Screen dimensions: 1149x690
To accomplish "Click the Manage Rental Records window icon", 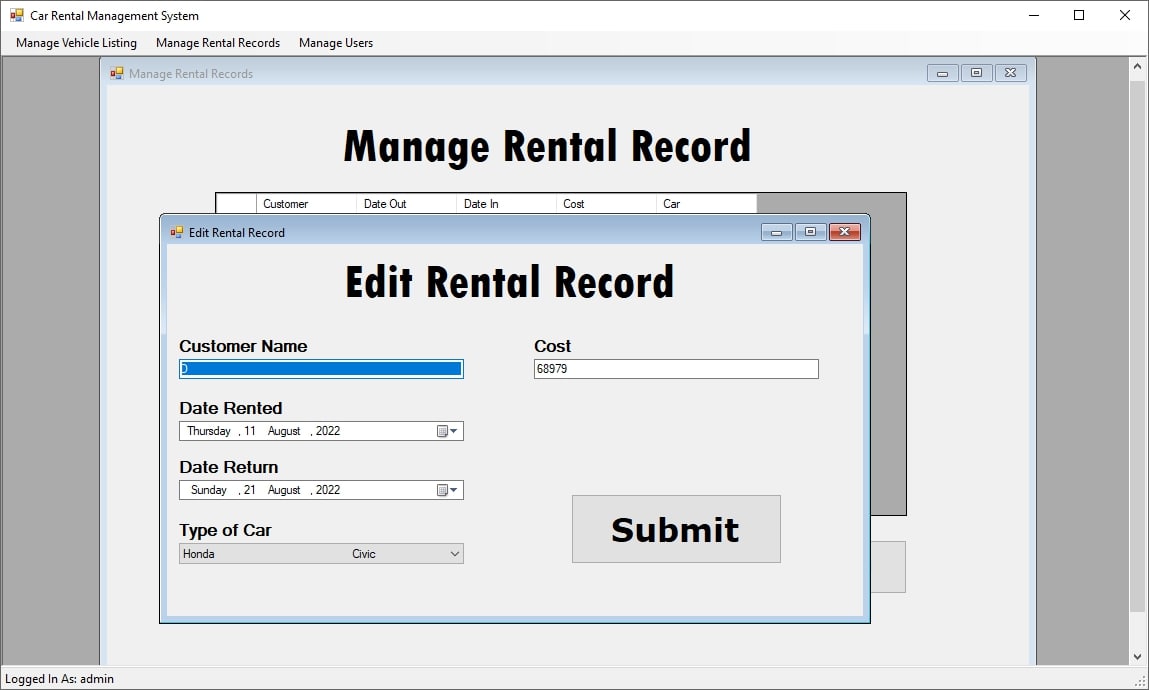I will [117, 73].
